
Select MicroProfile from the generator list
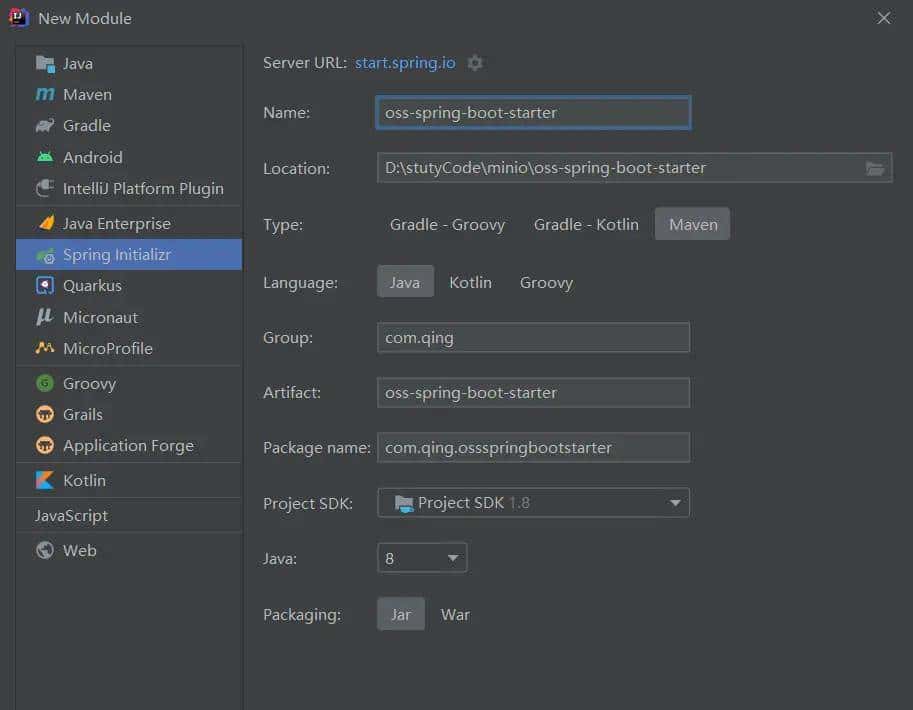tap(107, 349)
